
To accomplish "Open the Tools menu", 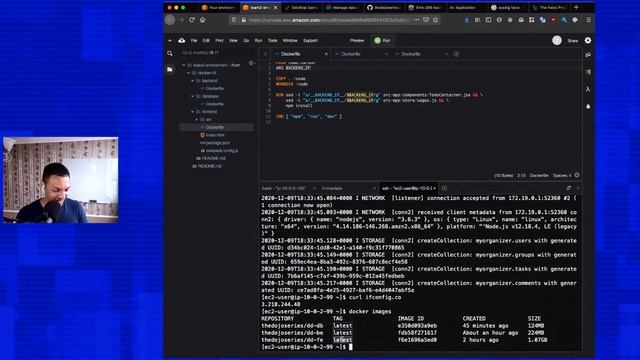I will (x=272, y=40).
